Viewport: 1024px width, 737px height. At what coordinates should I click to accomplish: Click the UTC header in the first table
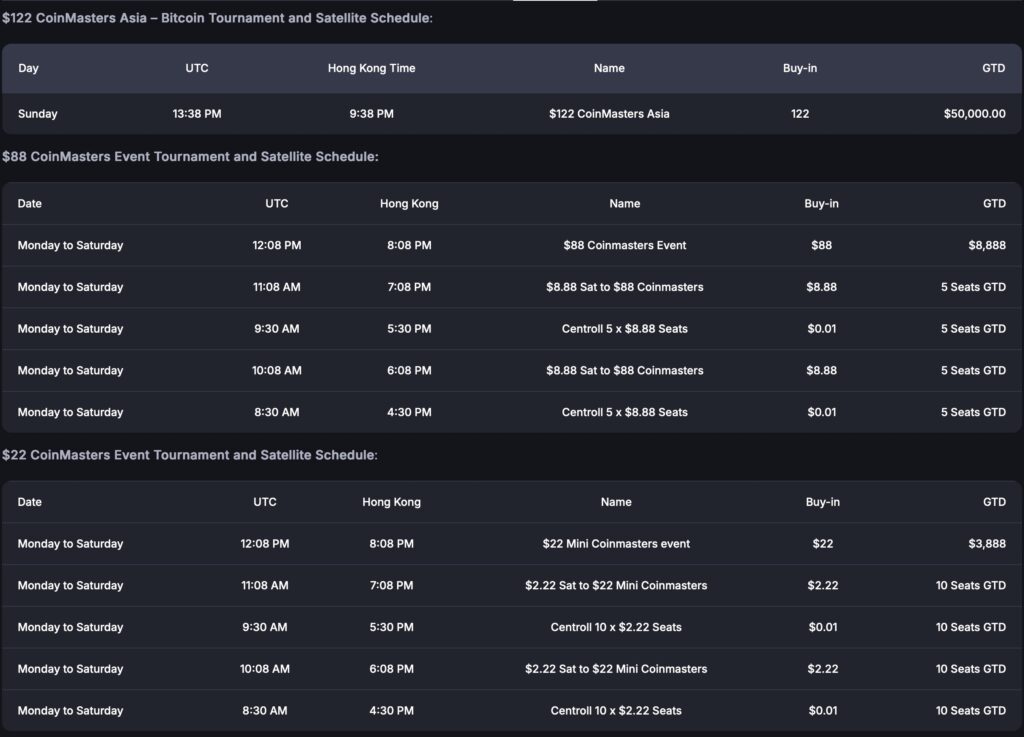[x=197, y=68]
